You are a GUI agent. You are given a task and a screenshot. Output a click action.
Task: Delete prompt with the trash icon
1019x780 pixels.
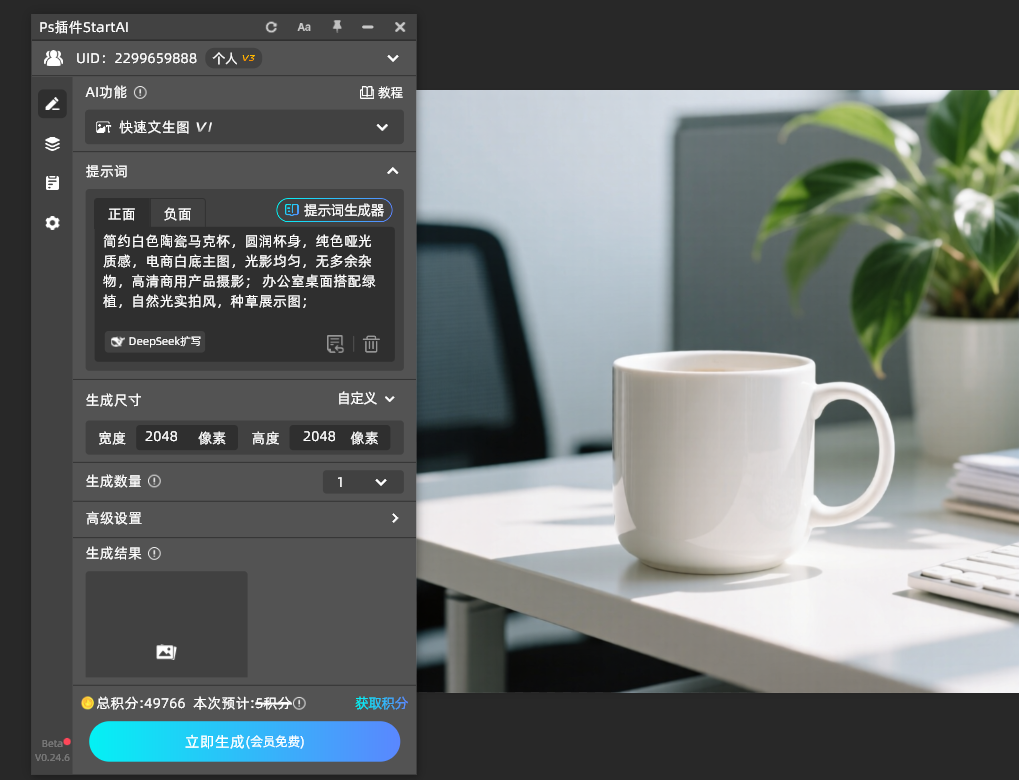[x=371, y=343]
